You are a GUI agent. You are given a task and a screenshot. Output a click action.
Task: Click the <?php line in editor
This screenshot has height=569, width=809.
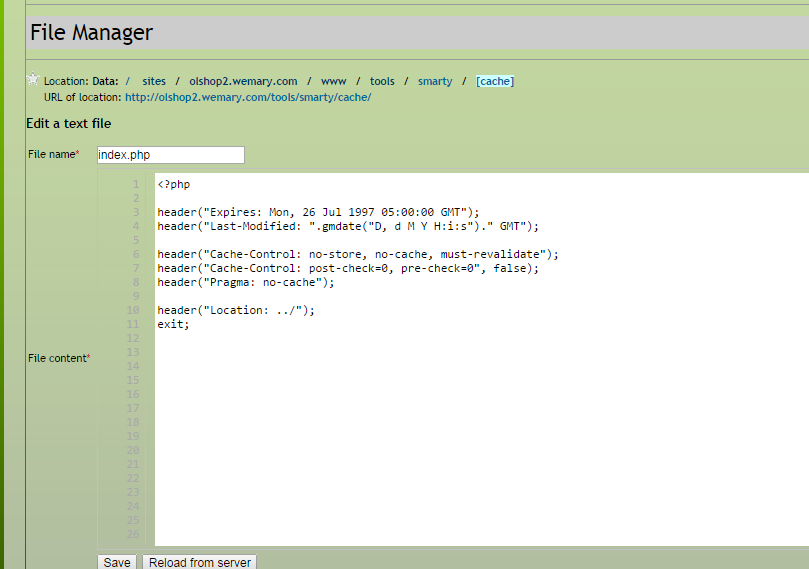(174, 184)
